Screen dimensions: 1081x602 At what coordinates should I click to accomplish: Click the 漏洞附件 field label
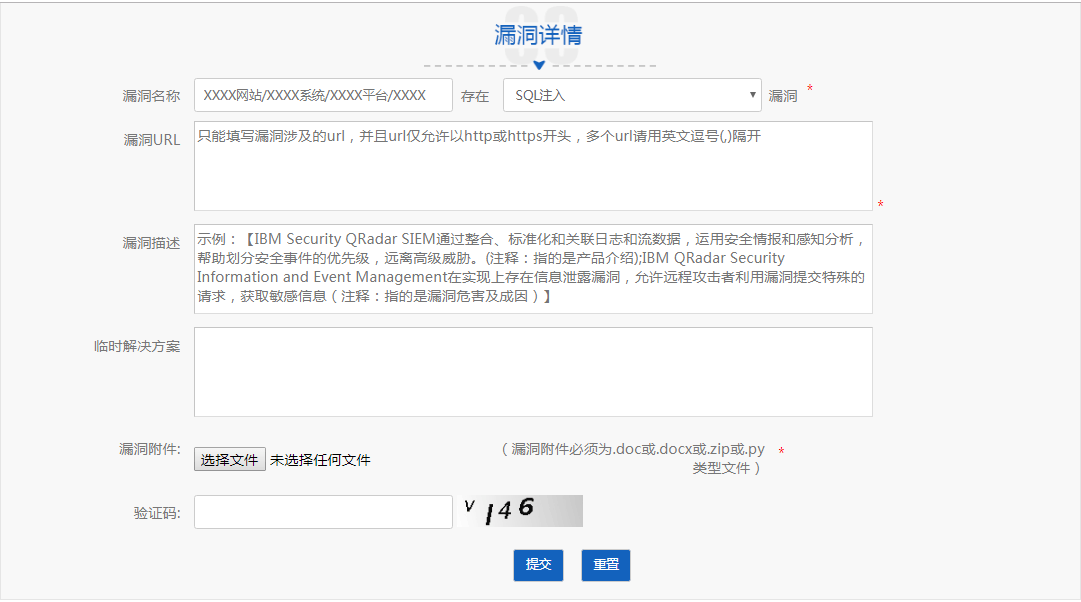[x=149, y=449]
